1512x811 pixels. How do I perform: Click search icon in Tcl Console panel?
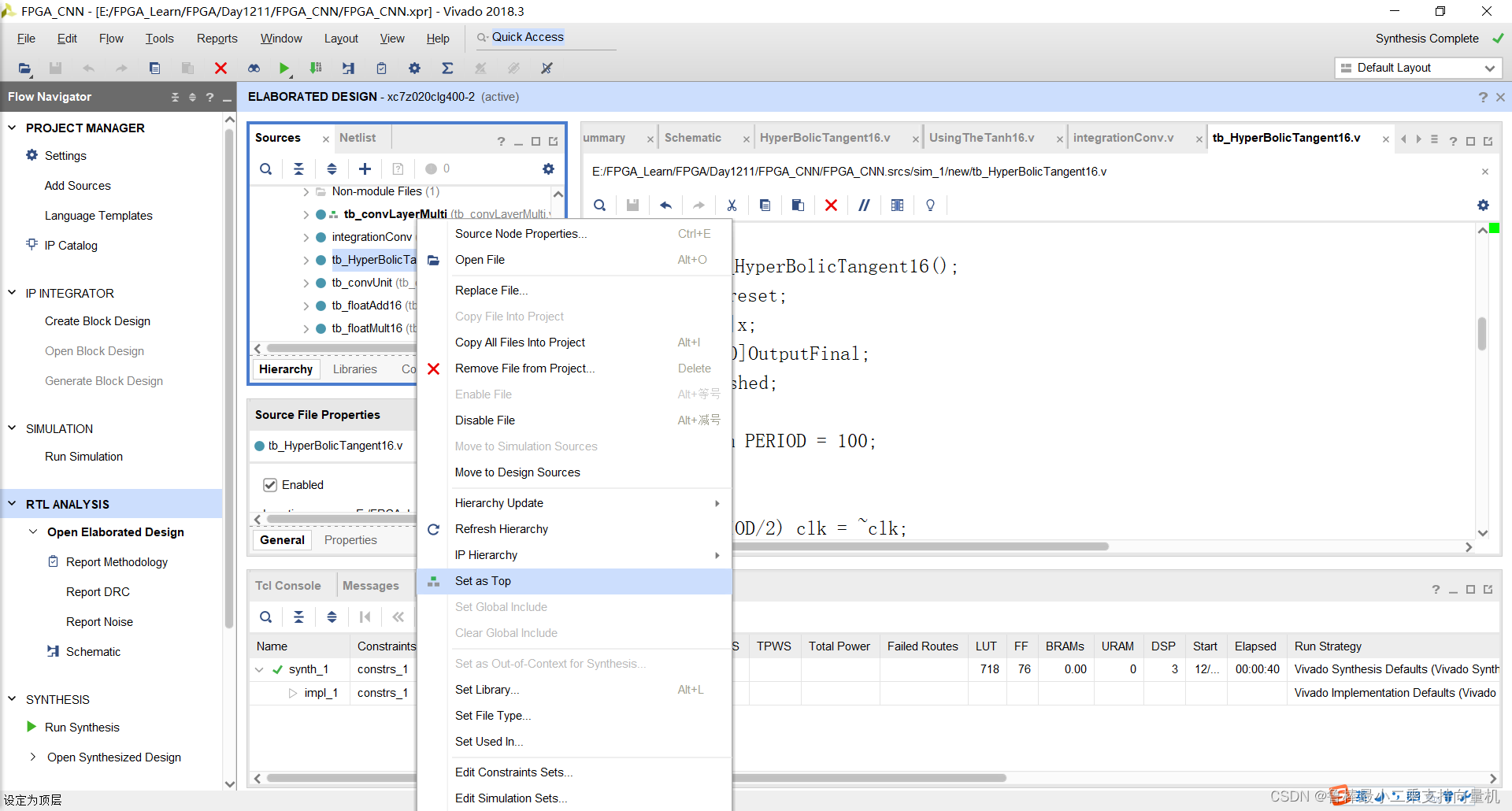(266, 617)
